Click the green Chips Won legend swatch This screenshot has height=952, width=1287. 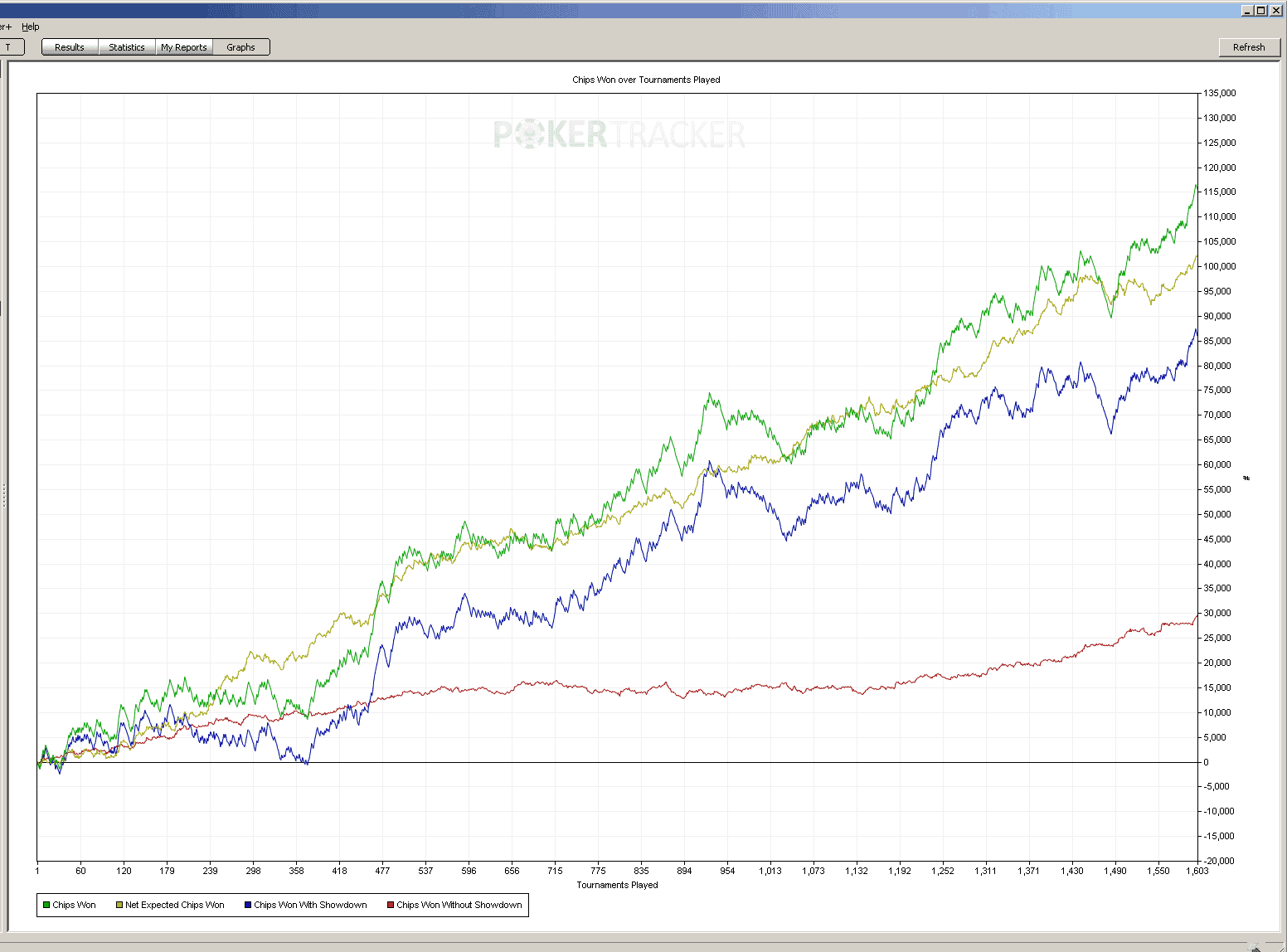[46, 905]
